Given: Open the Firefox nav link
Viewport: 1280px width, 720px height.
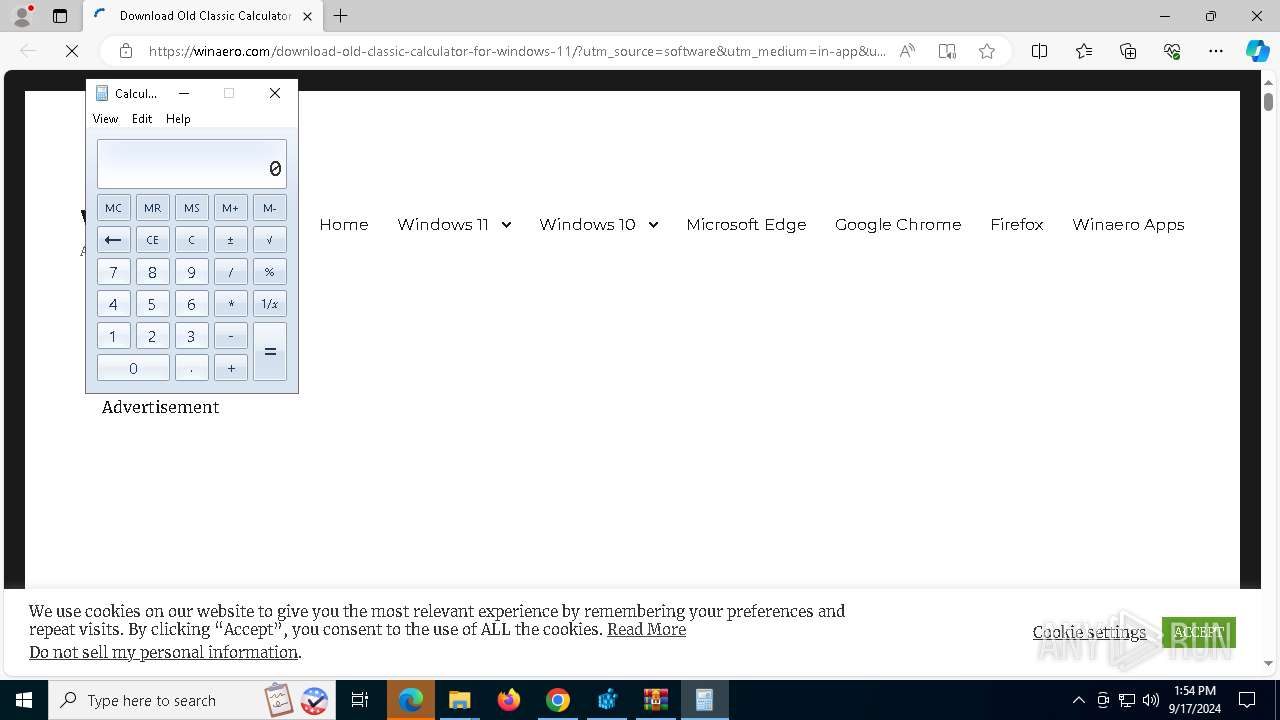Looking at the screenshot, I should tap(1017, 224).
